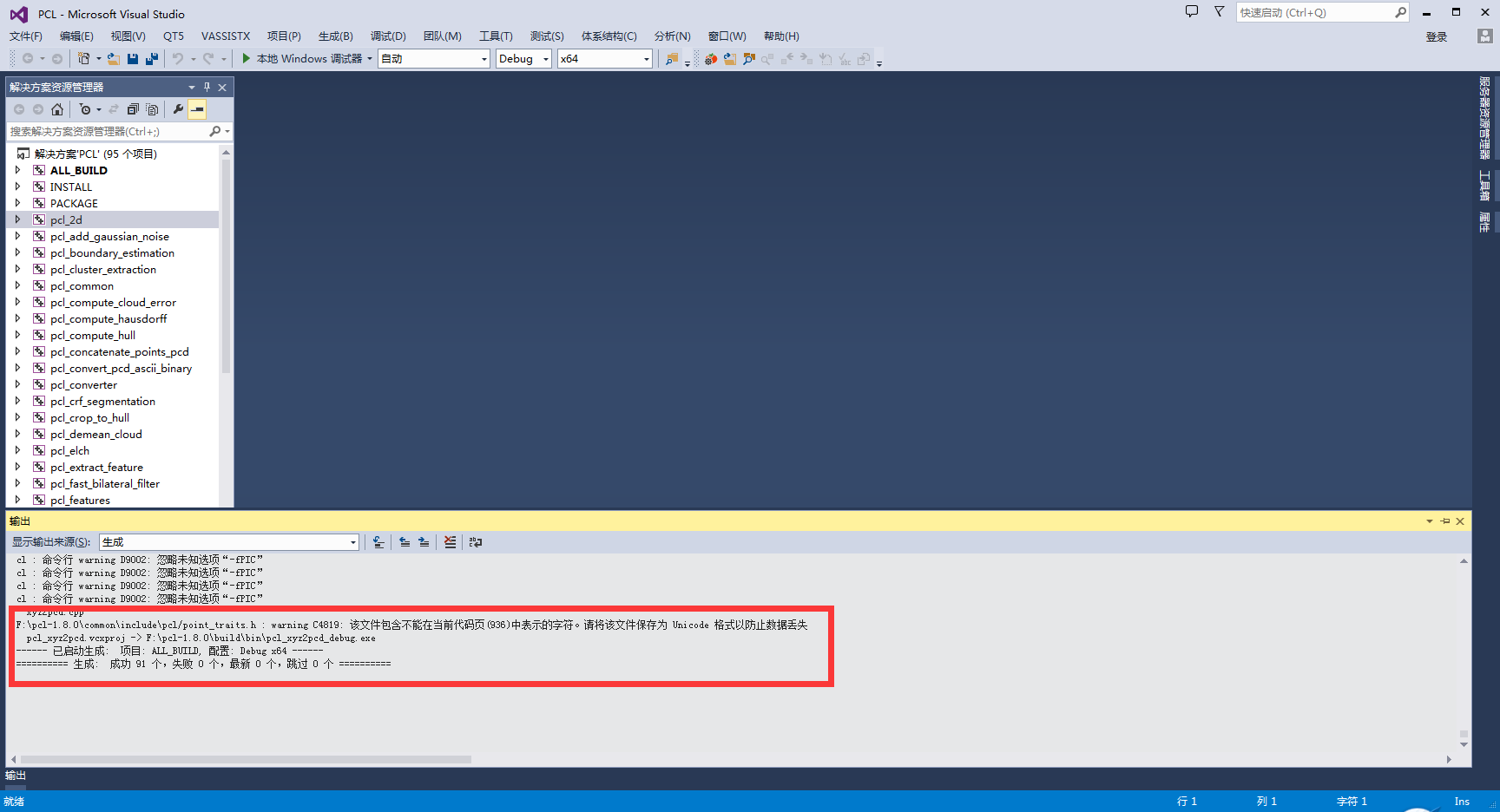Select pcl_crf_segmentation project
The height and width of the screenshot is (812, 1500).
pos(102,401)
